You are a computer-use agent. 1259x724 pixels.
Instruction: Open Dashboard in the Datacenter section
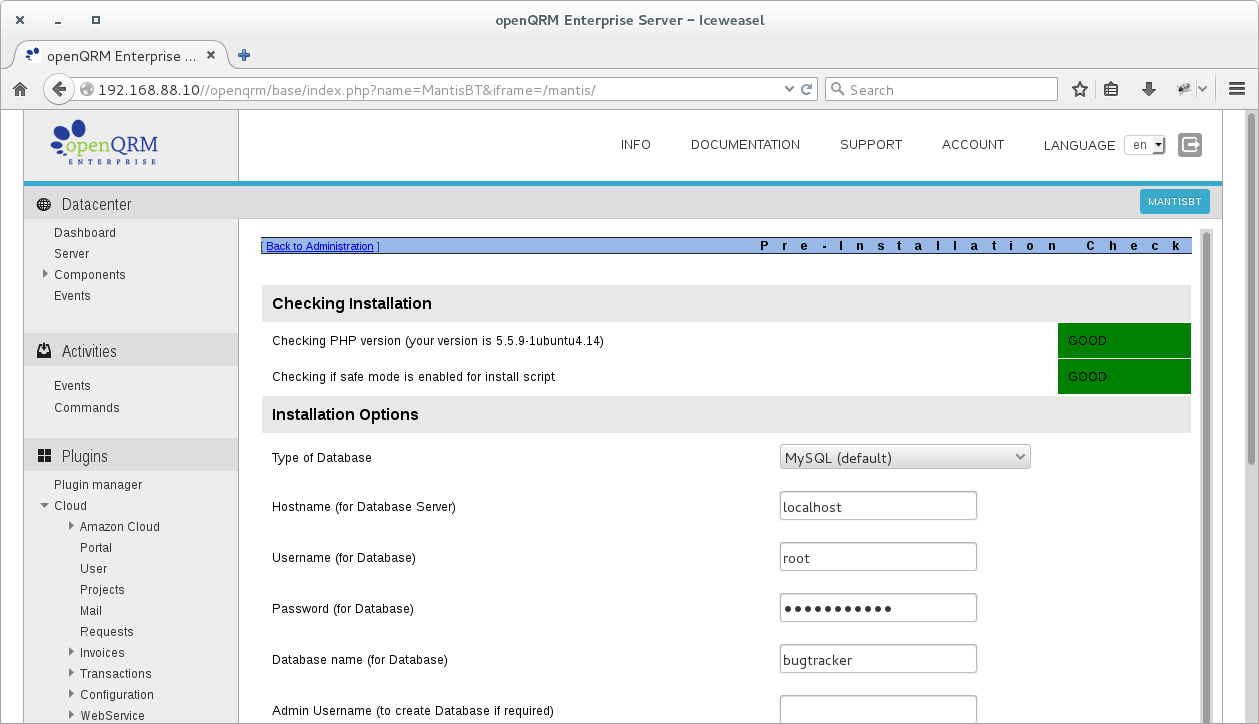(85, 232)
